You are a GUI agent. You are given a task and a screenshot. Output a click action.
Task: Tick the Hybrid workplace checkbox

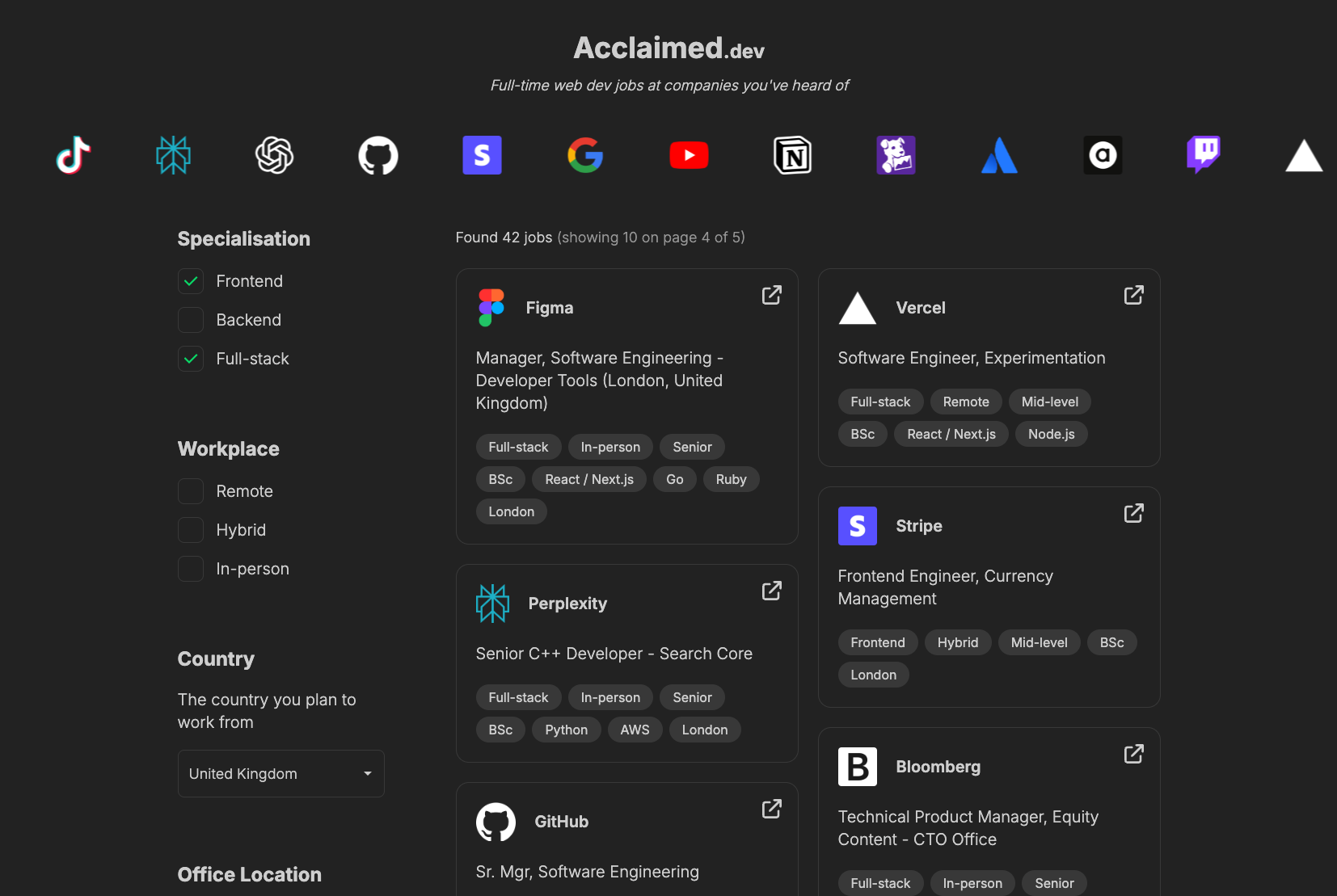tap(191, 530)
